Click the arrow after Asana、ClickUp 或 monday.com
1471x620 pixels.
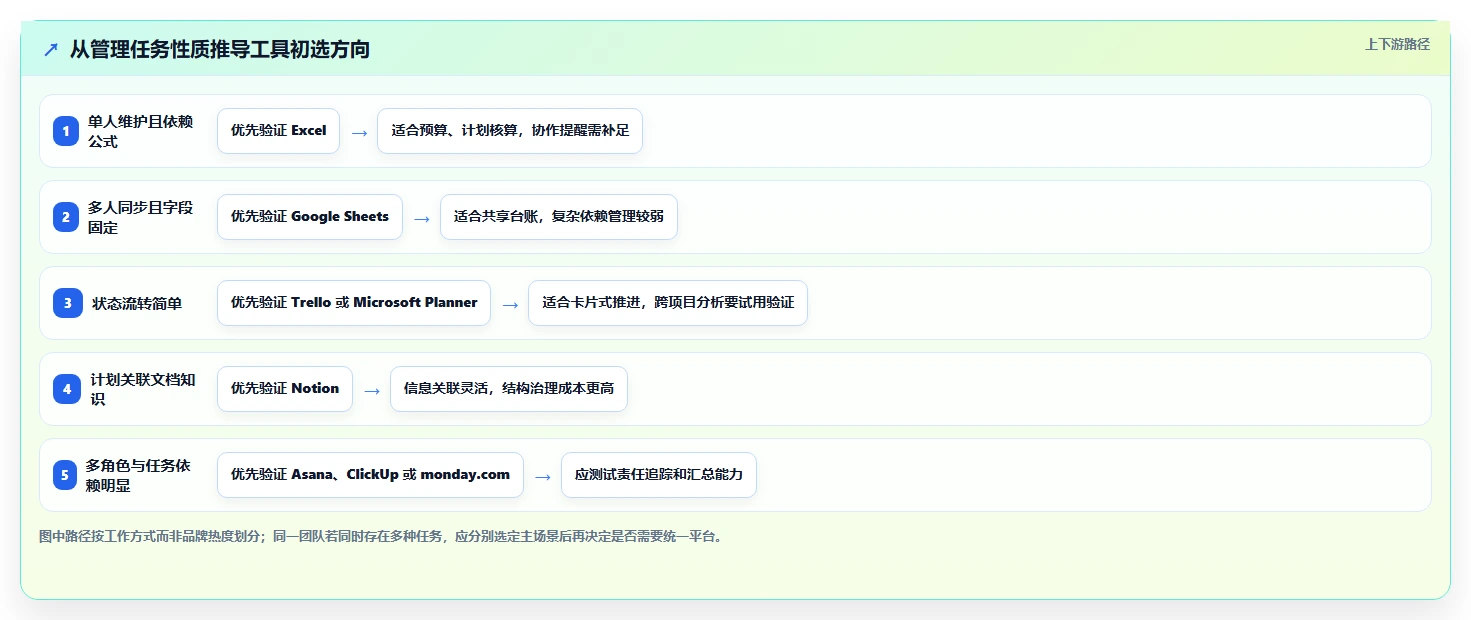coord(543,476)
